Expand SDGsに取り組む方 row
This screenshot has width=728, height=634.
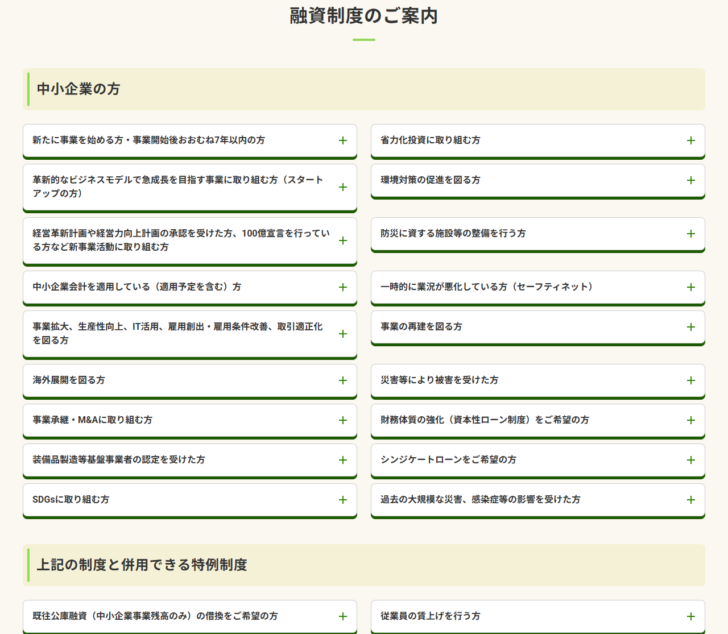tap(190, 500)
